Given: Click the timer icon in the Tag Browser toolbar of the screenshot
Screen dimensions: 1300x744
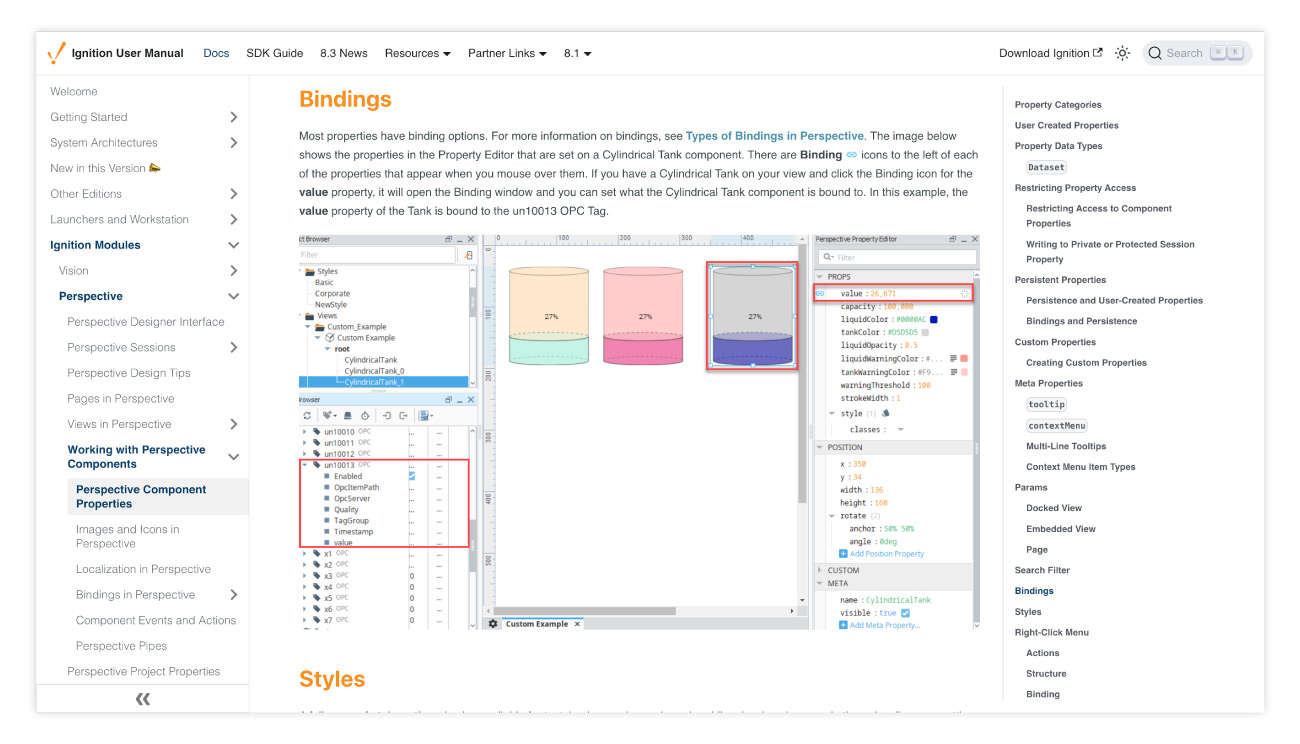Looking at the screenshot, I should point(365,416).
